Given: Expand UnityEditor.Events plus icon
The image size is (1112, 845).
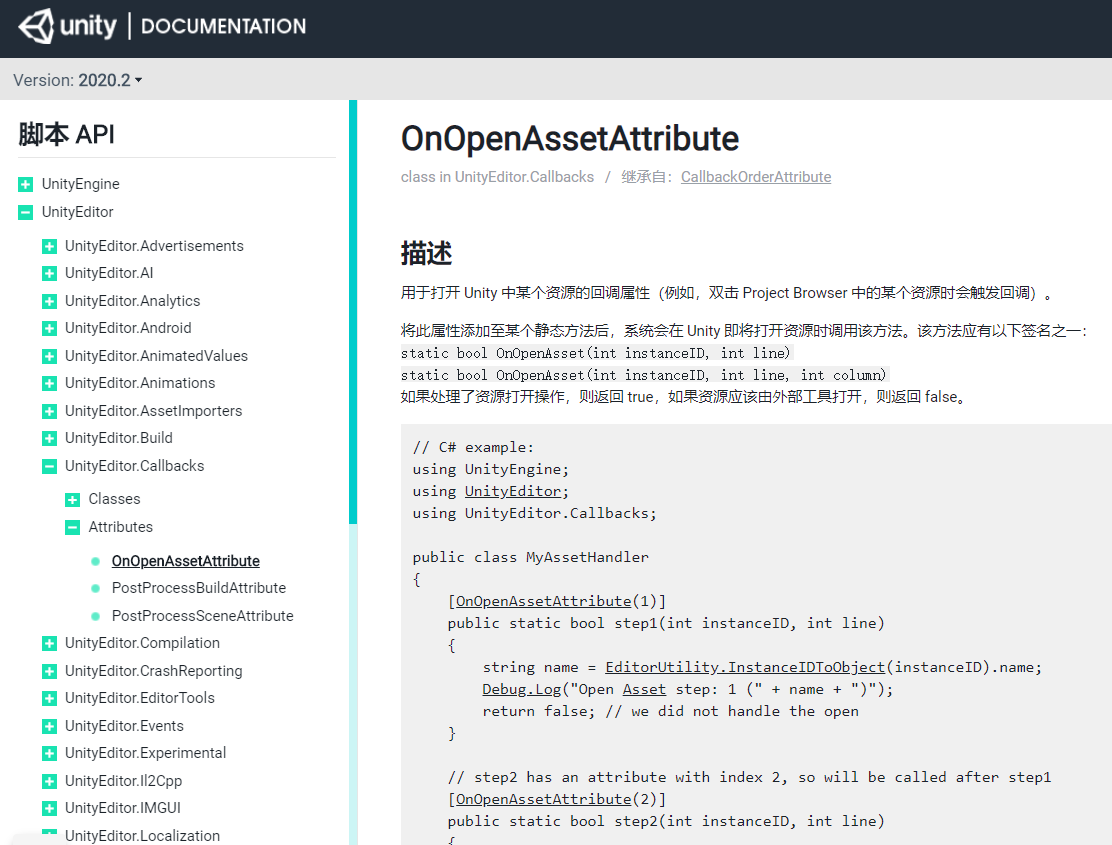Looking at the screenshot, I should coord(49,726).
